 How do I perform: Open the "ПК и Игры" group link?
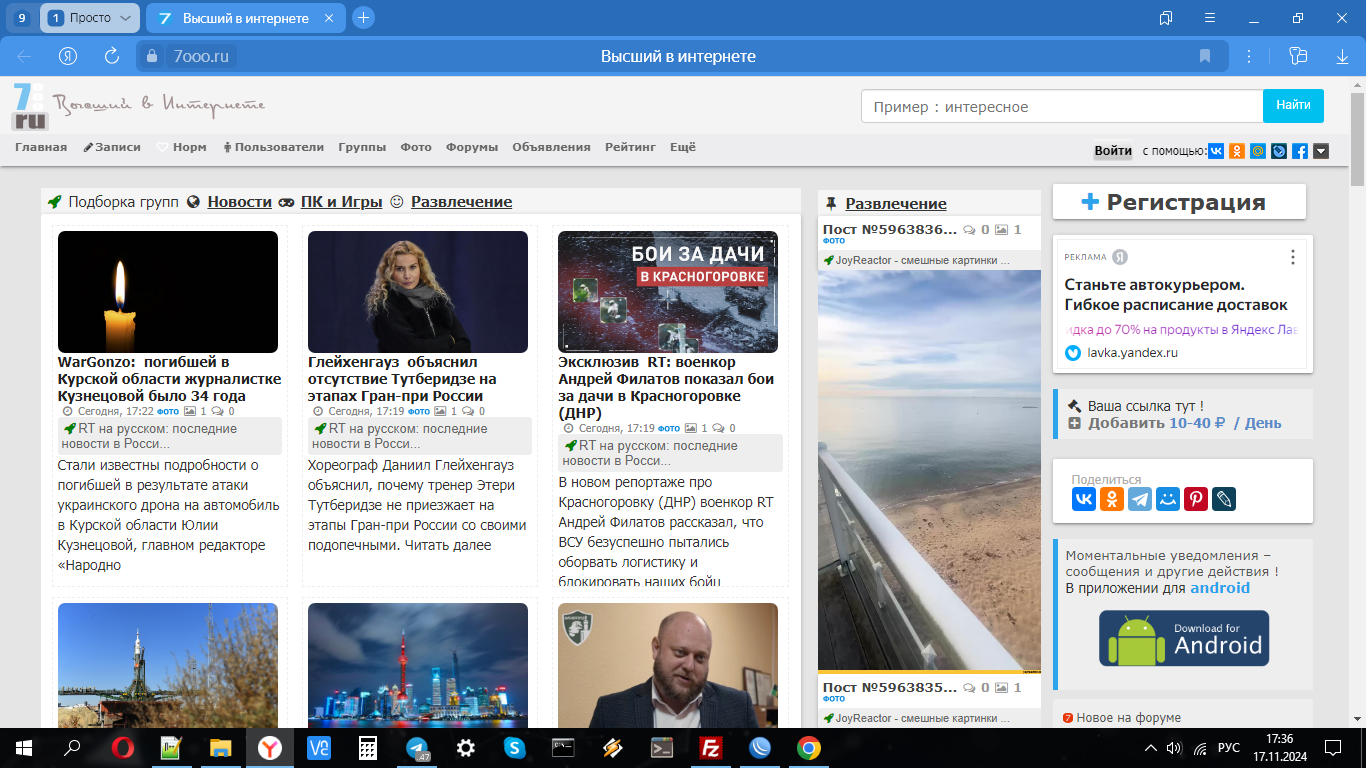341,202
